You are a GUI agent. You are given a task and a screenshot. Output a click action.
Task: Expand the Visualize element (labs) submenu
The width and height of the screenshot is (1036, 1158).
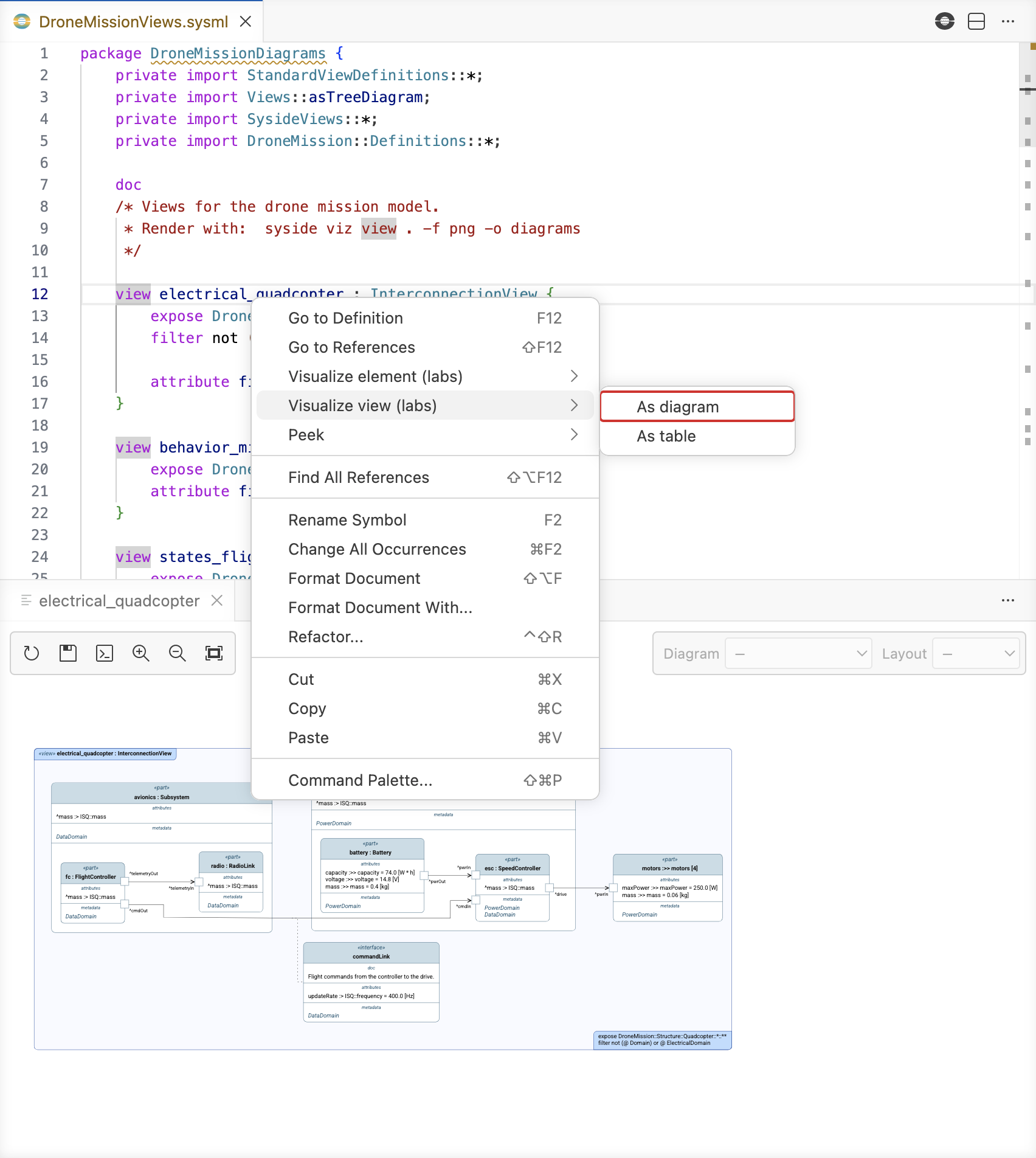click(x=425, y=376)
